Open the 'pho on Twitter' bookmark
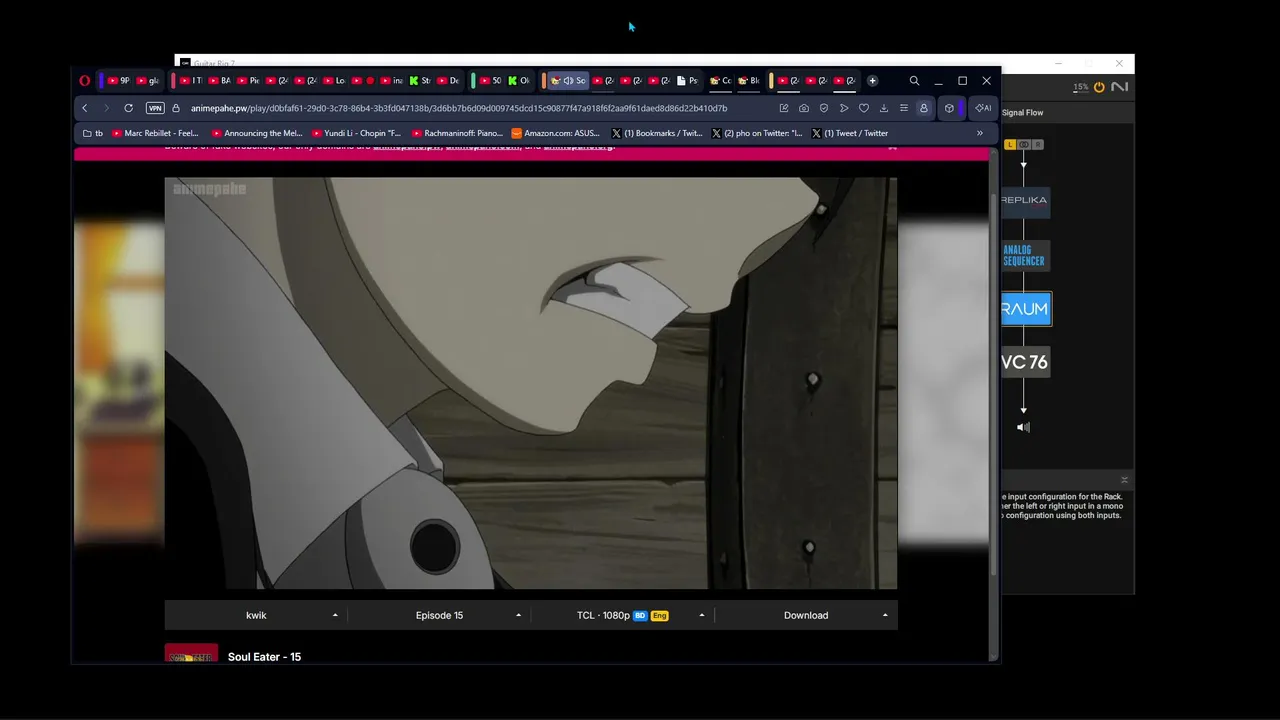Image resolution: width=1280 pixels, height=720 pixels. [757, 133]
